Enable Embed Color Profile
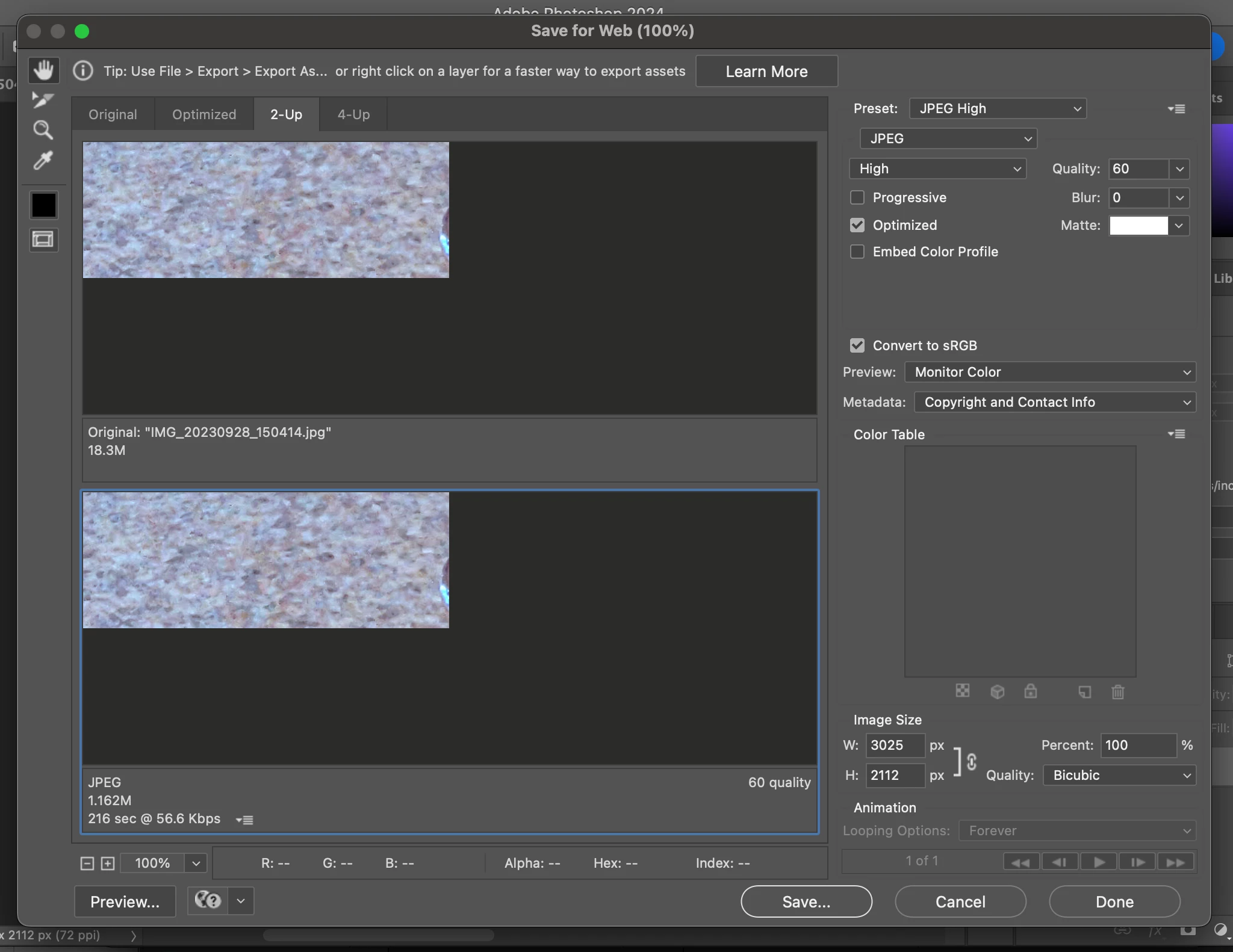This screenshot has width=1233, height=952. point(857,252)
